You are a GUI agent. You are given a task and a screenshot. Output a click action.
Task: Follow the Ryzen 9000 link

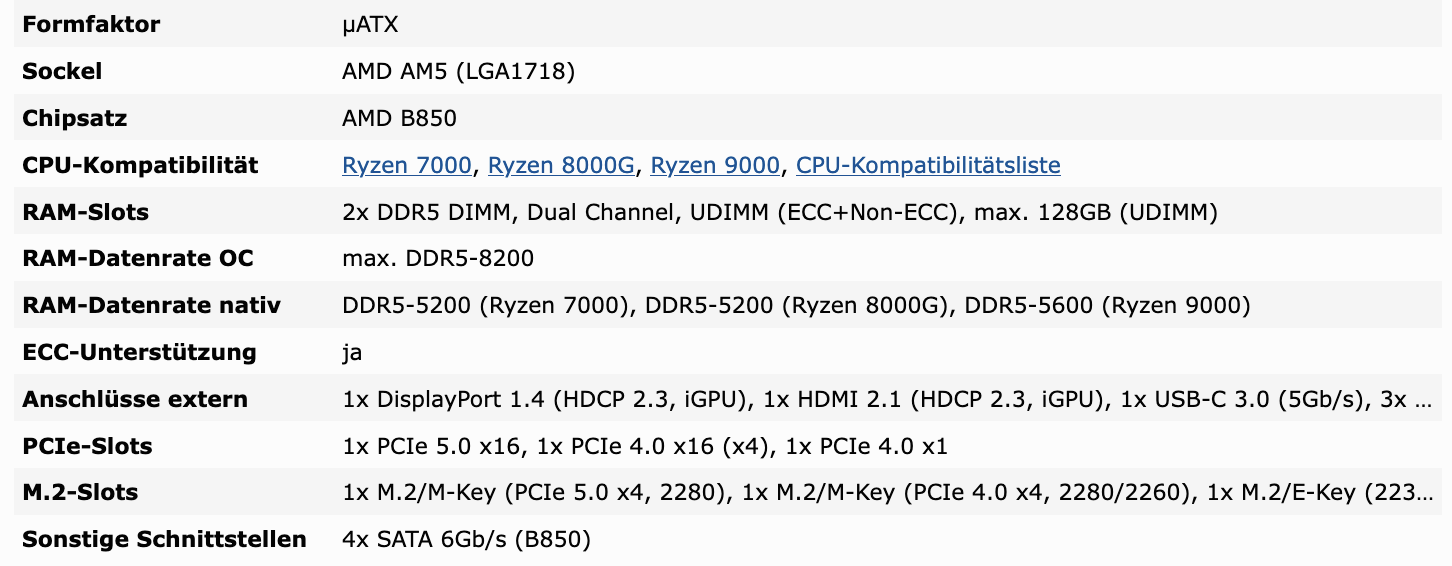715,165
